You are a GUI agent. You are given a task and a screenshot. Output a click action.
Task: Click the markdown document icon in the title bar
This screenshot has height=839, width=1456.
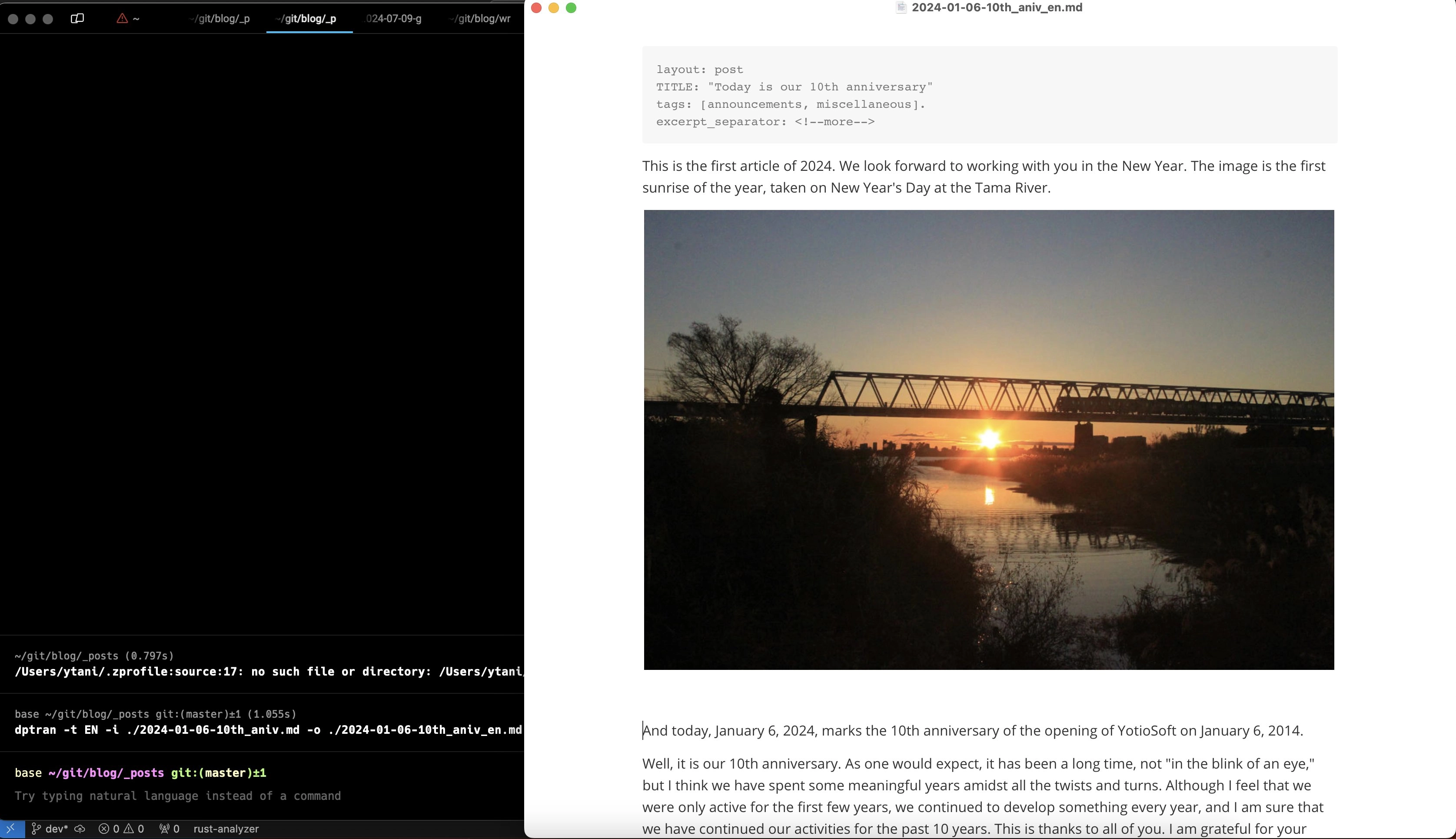click(901, 7)
